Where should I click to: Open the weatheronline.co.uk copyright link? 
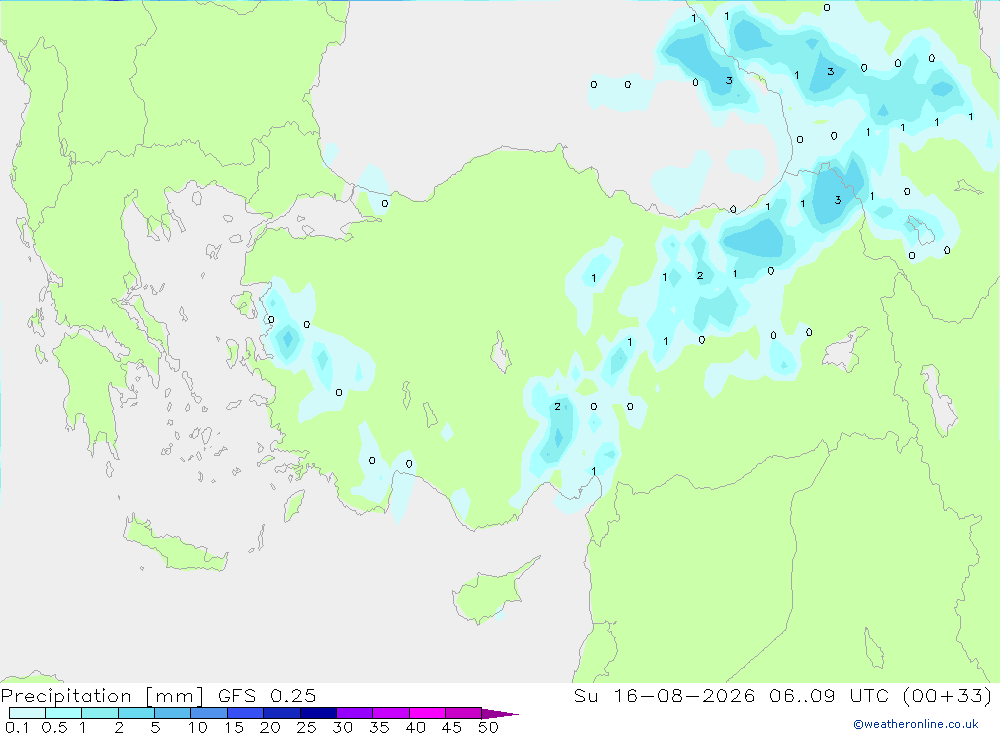coord(915,724)
